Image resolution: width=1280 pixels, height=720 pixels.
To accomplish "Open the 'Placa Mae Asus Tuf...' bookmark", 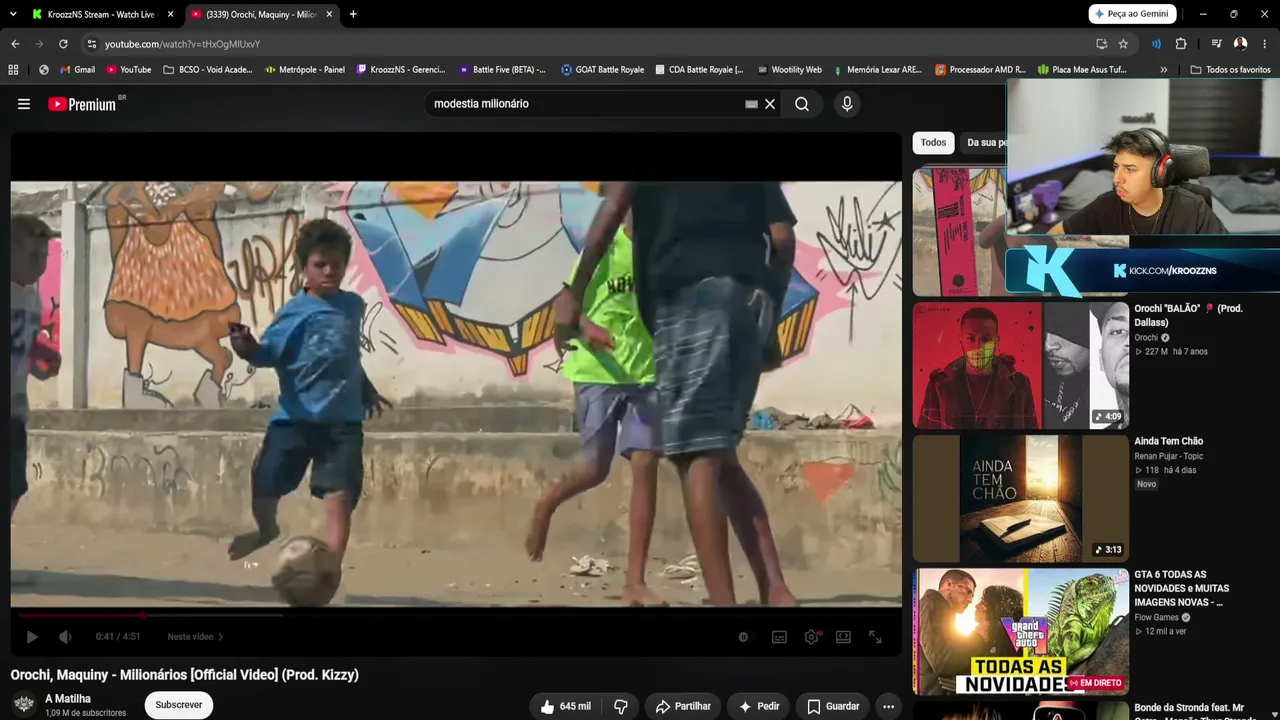I will click(x=1083, y=70).
